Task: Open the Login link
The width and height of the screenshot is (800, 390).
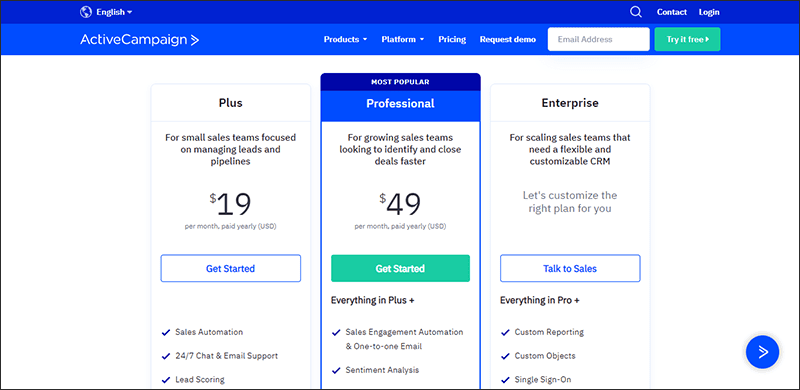Action: 709,12
